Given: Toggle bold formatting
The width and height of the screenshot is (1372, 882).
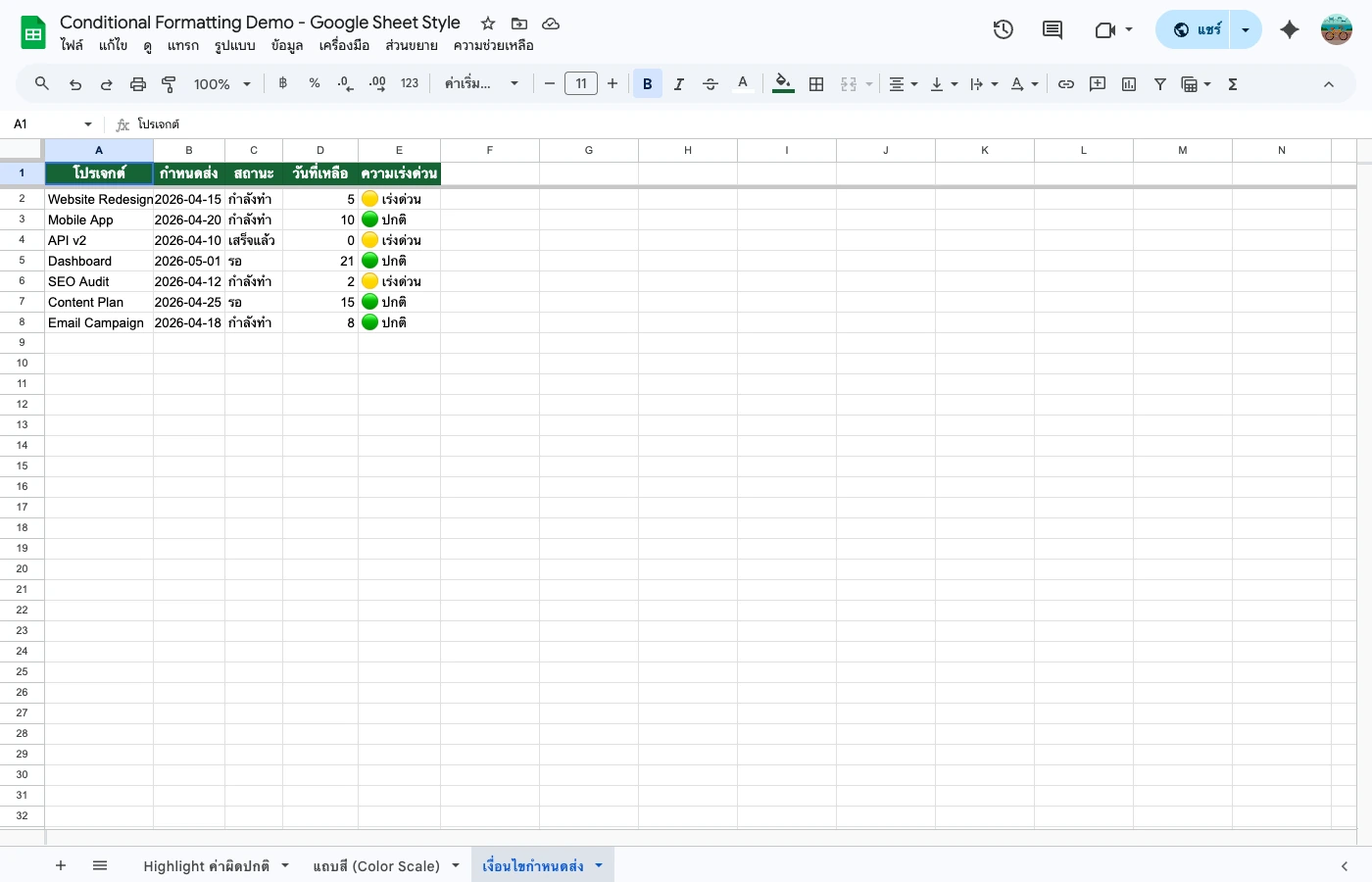Looking at the screenshot, I should pos(648,83).
